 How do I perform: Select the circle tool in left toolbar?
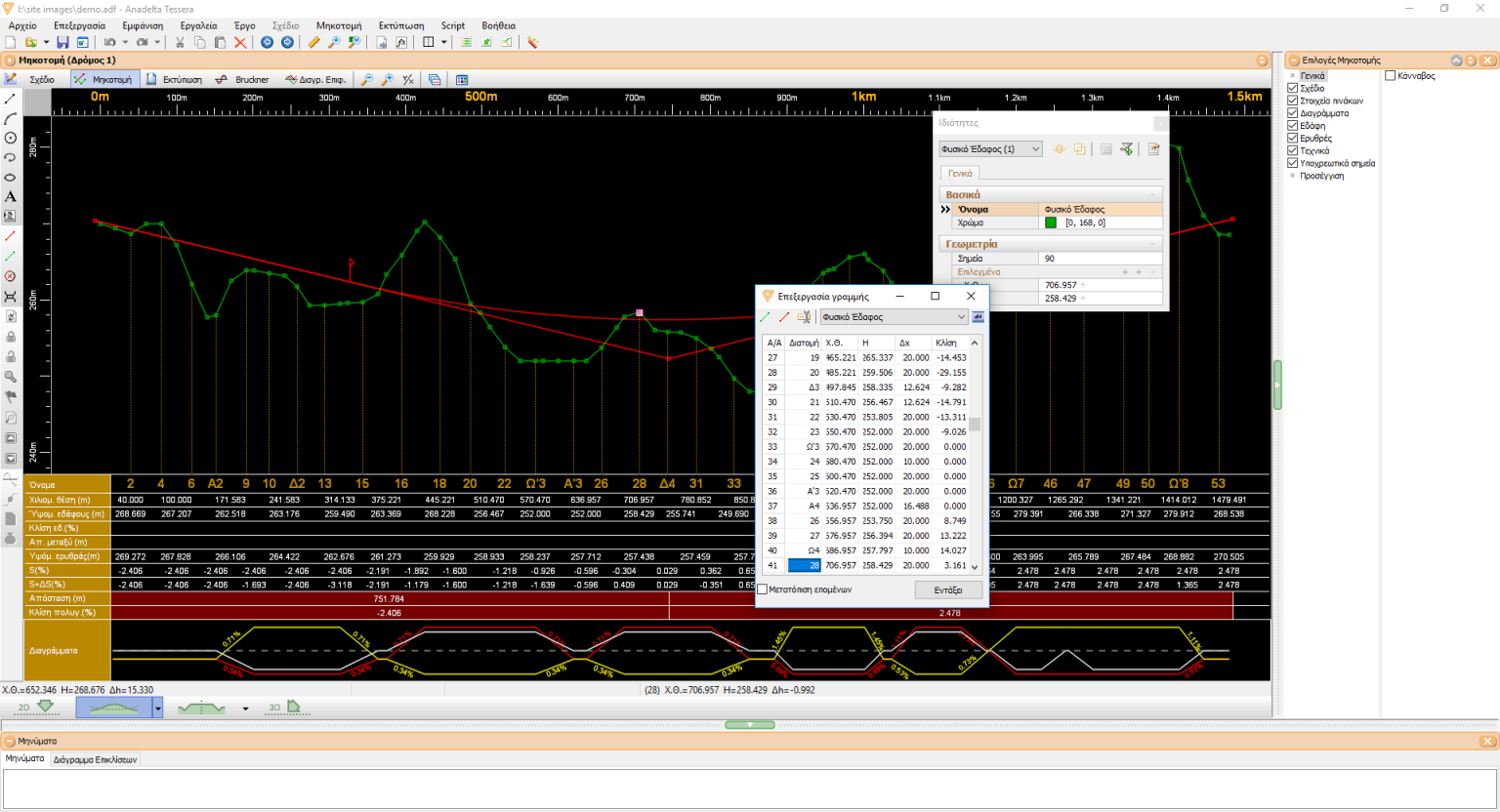coord(10,137)
